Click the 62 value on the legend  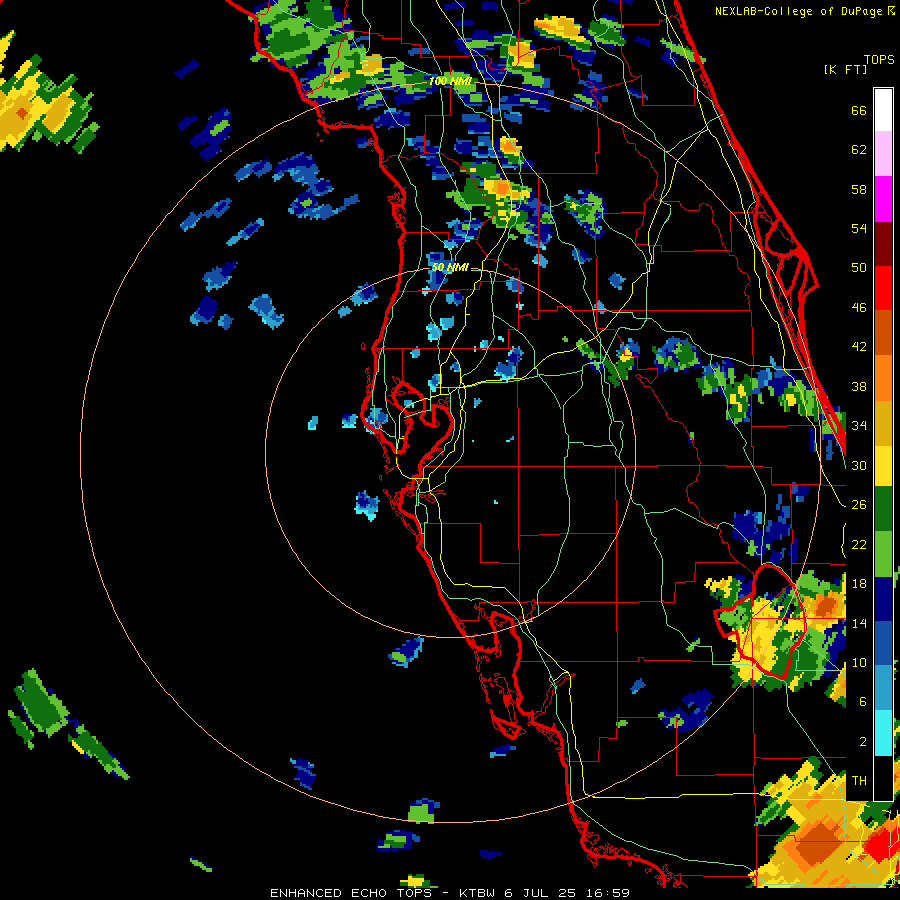pyautogui.click(x=859, y=150)
